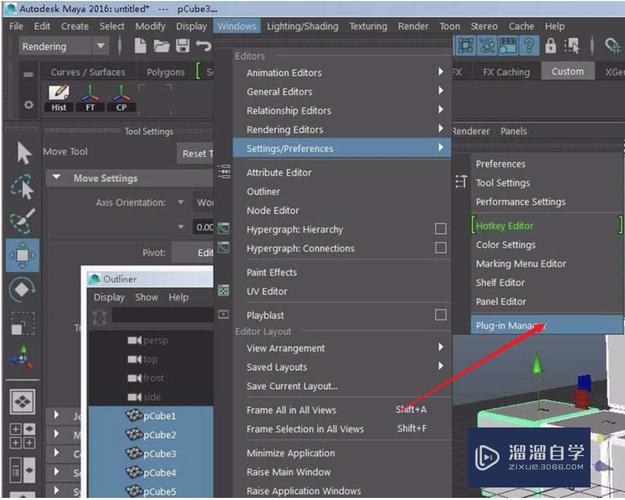
Task: Select the Scale tool
Action: [x=22, y=323]
